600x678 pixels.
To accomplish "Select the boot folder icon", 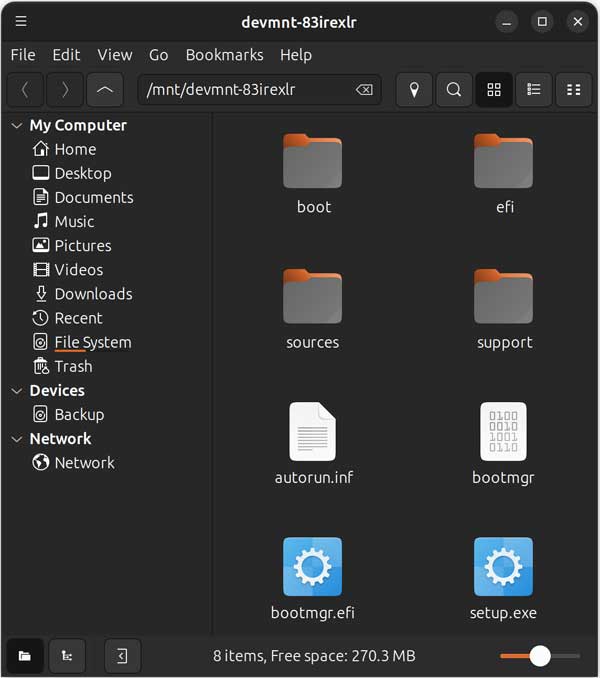I will [x=313, y=161].
